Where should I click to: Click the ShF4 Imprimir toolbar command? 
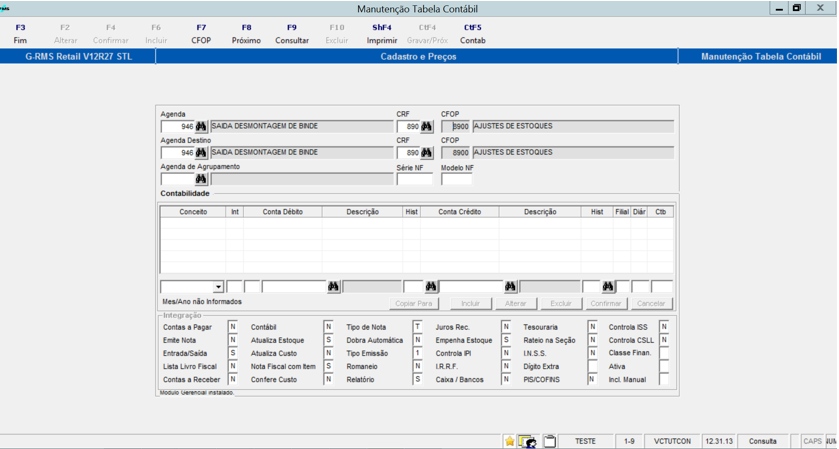coord(382,34)
